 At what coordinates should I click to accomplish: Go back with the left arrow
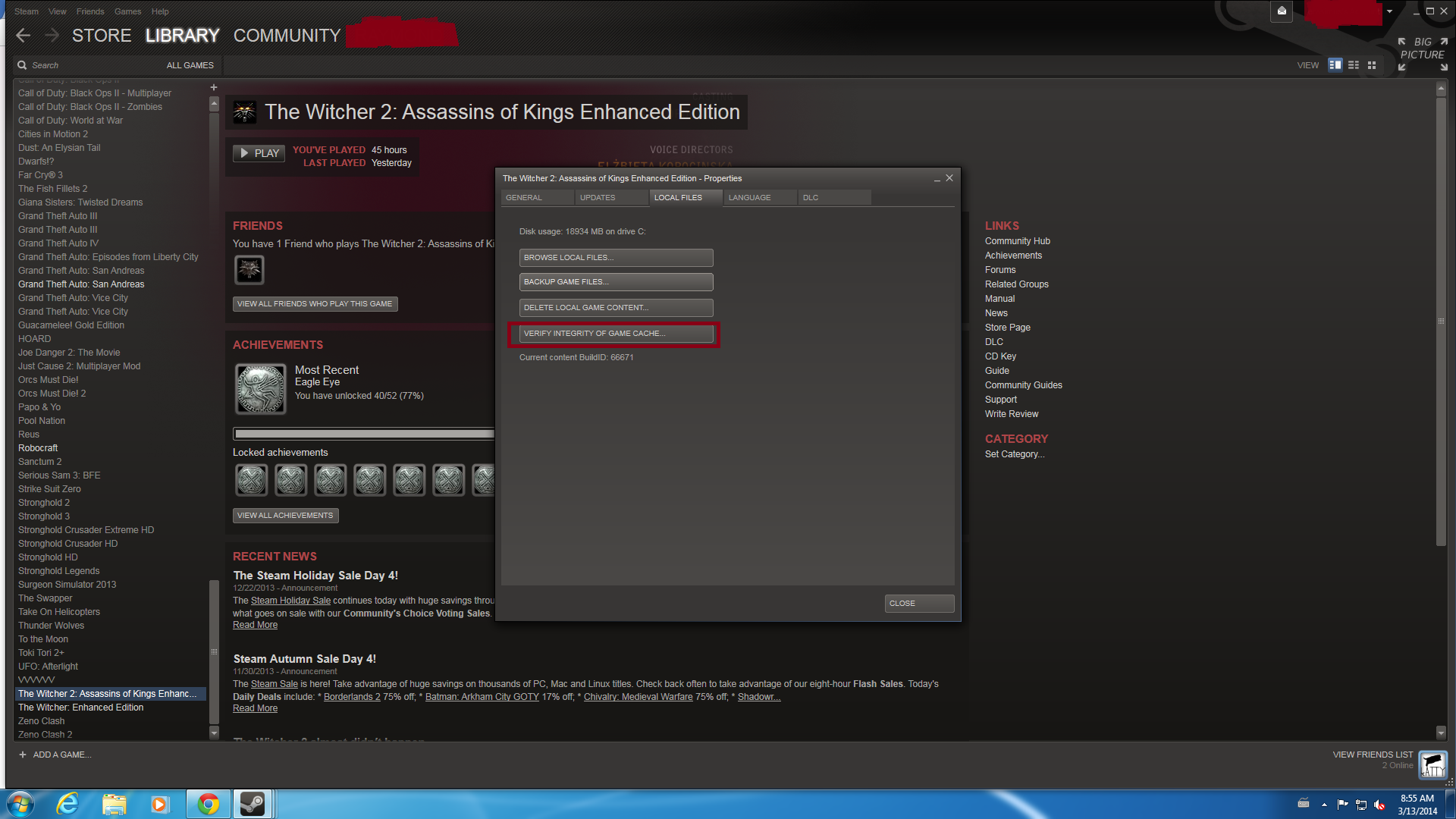click(x=23, y=36)
